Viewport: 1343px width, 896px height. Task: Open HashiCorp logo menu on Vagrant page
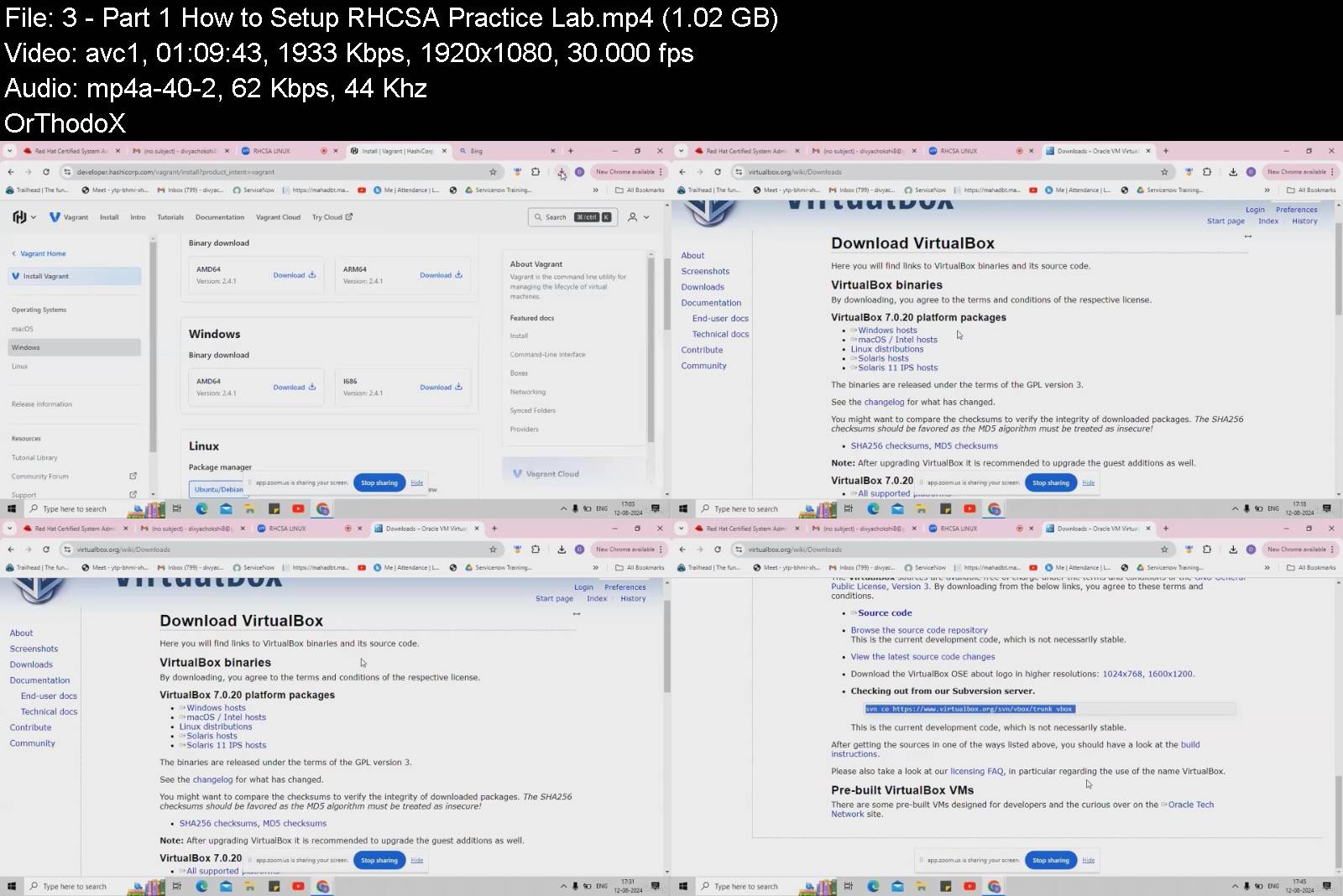pos(24,217)
